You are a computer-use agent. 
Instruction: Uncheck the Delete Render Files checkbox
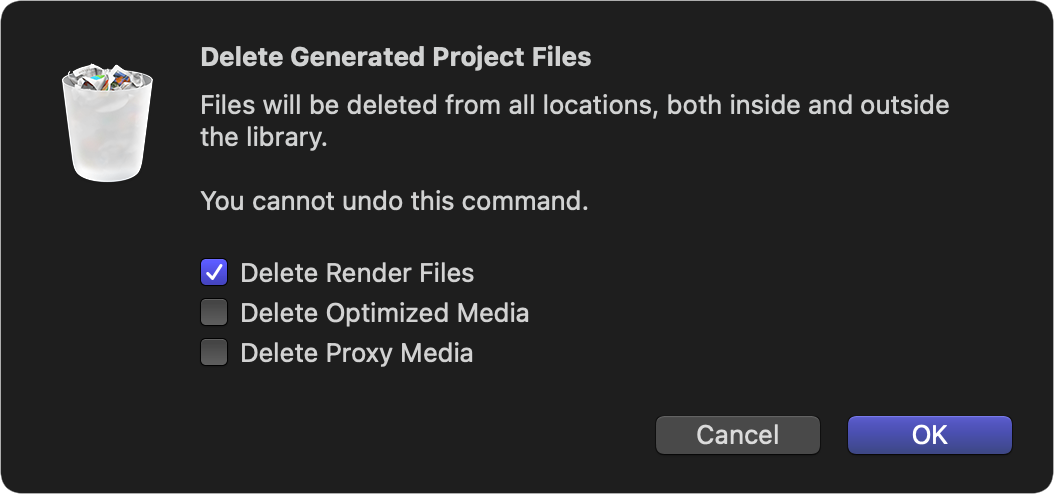pos(214,272)
